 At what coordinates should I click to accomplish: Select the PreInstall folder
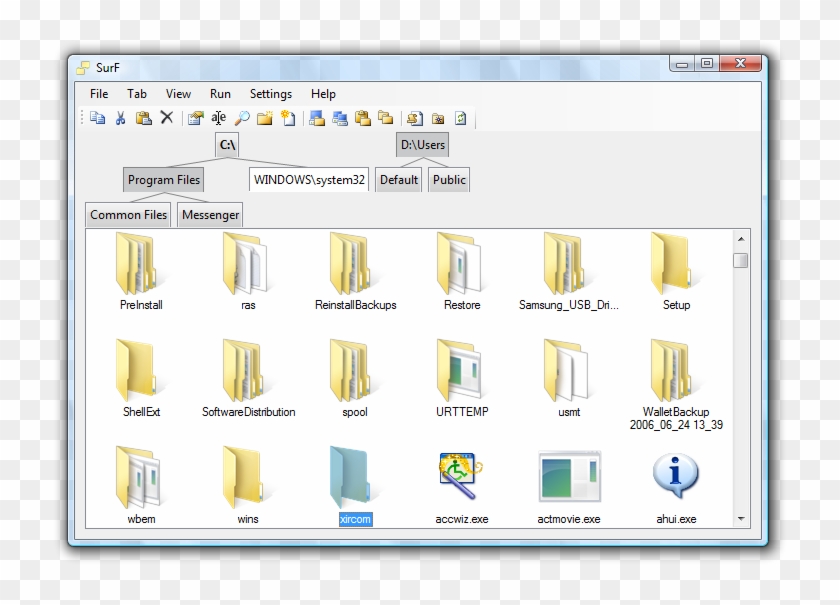[x=141, y=272]
